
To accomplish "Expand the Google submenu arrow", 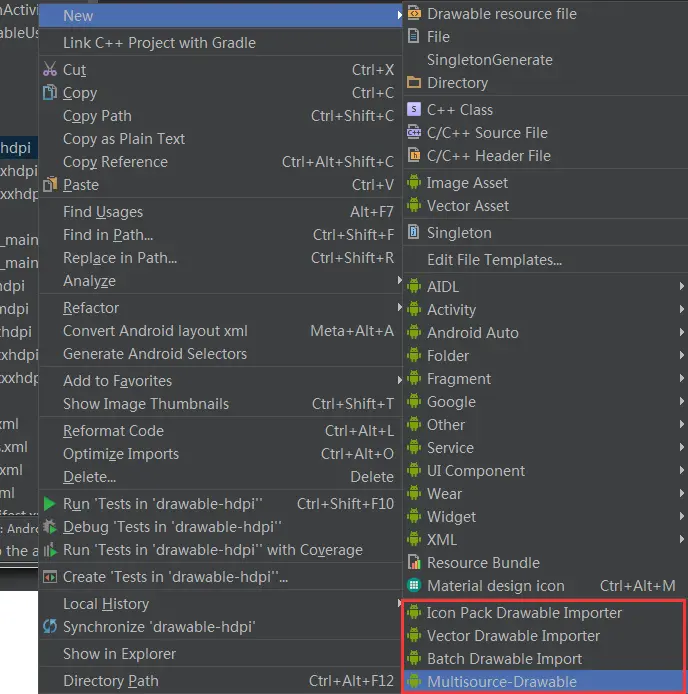I will click(x=682, y=401).
